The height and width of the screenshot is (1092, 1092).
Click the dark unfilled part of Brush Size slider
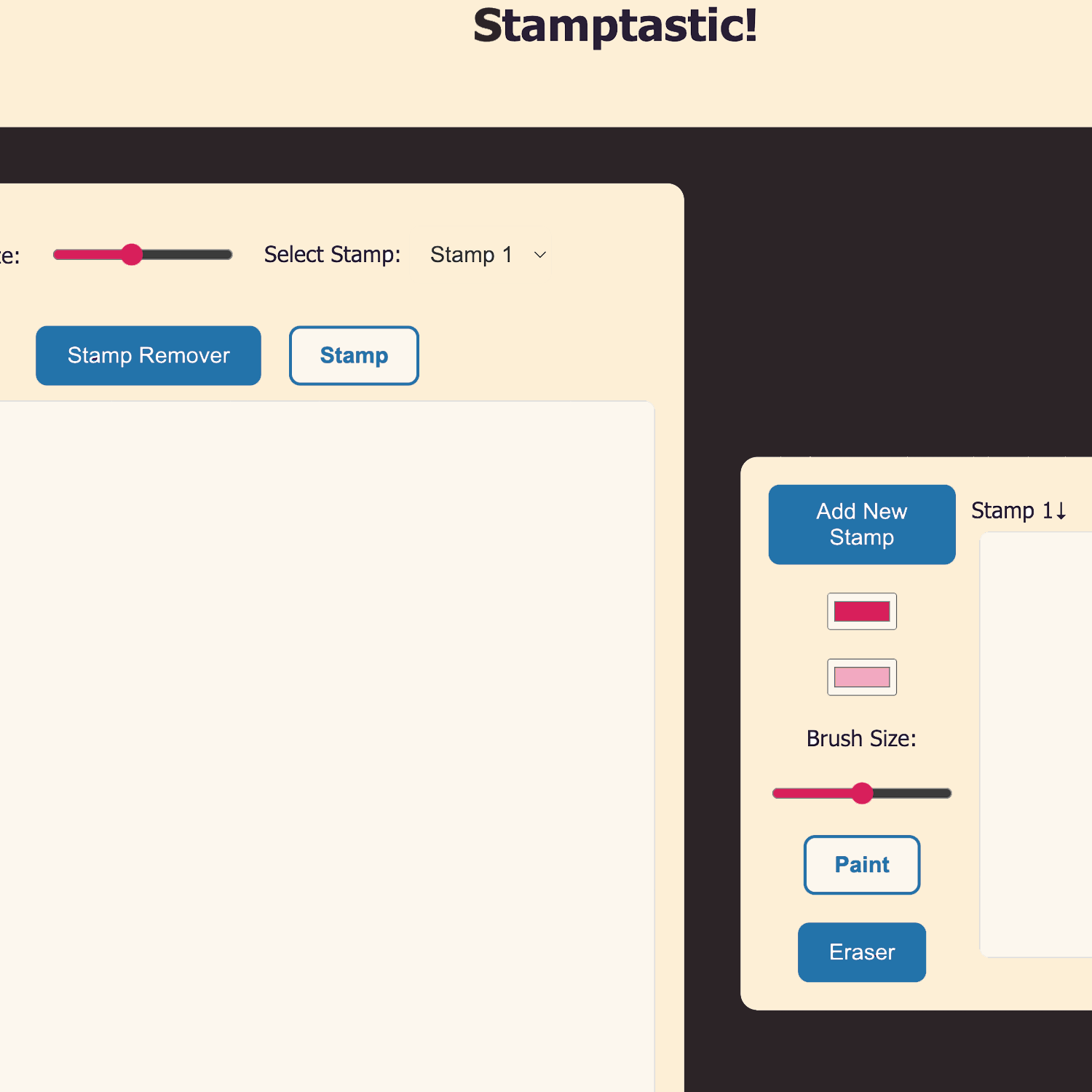click(x=912, y=794)
